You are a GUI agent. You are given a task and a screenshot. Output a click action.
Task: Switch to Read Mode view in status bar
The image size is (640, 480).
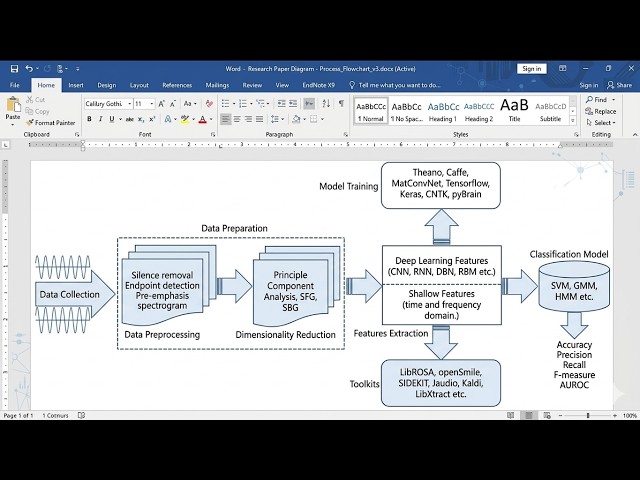coord(510,415)
